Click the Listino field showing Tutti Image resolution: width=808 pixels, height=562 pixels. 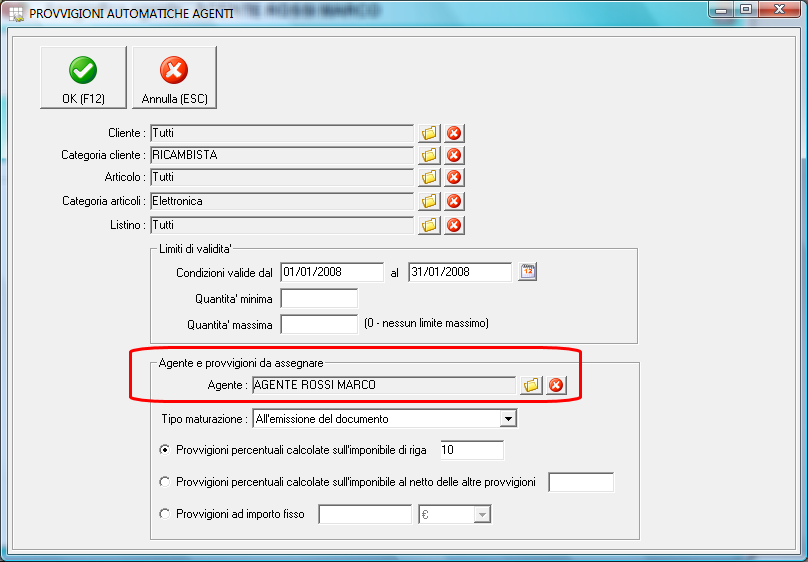pos(282,225)
